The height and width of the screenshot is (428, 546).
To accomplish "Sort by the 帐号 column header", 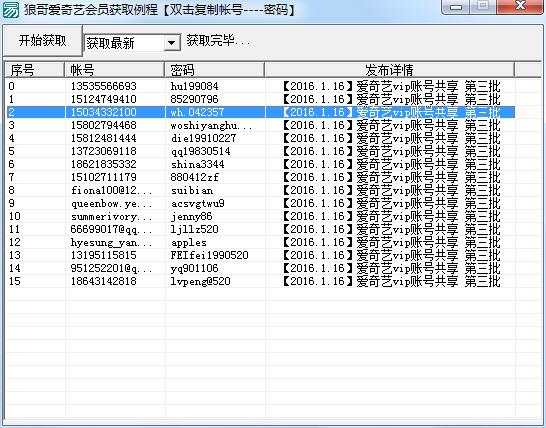I will point(114,70).
